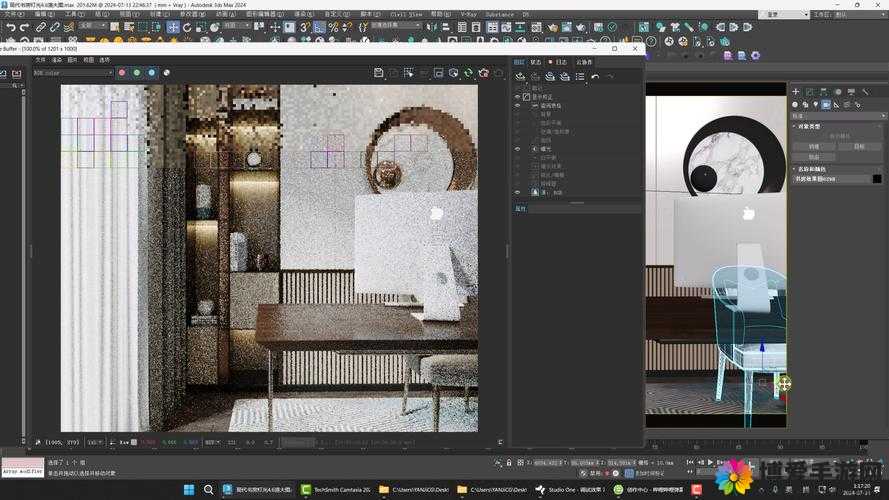Click the top-left button under Object Type rollout
Image resolution: width=889 pixels, height=500 pixels.
coord(814,146)
